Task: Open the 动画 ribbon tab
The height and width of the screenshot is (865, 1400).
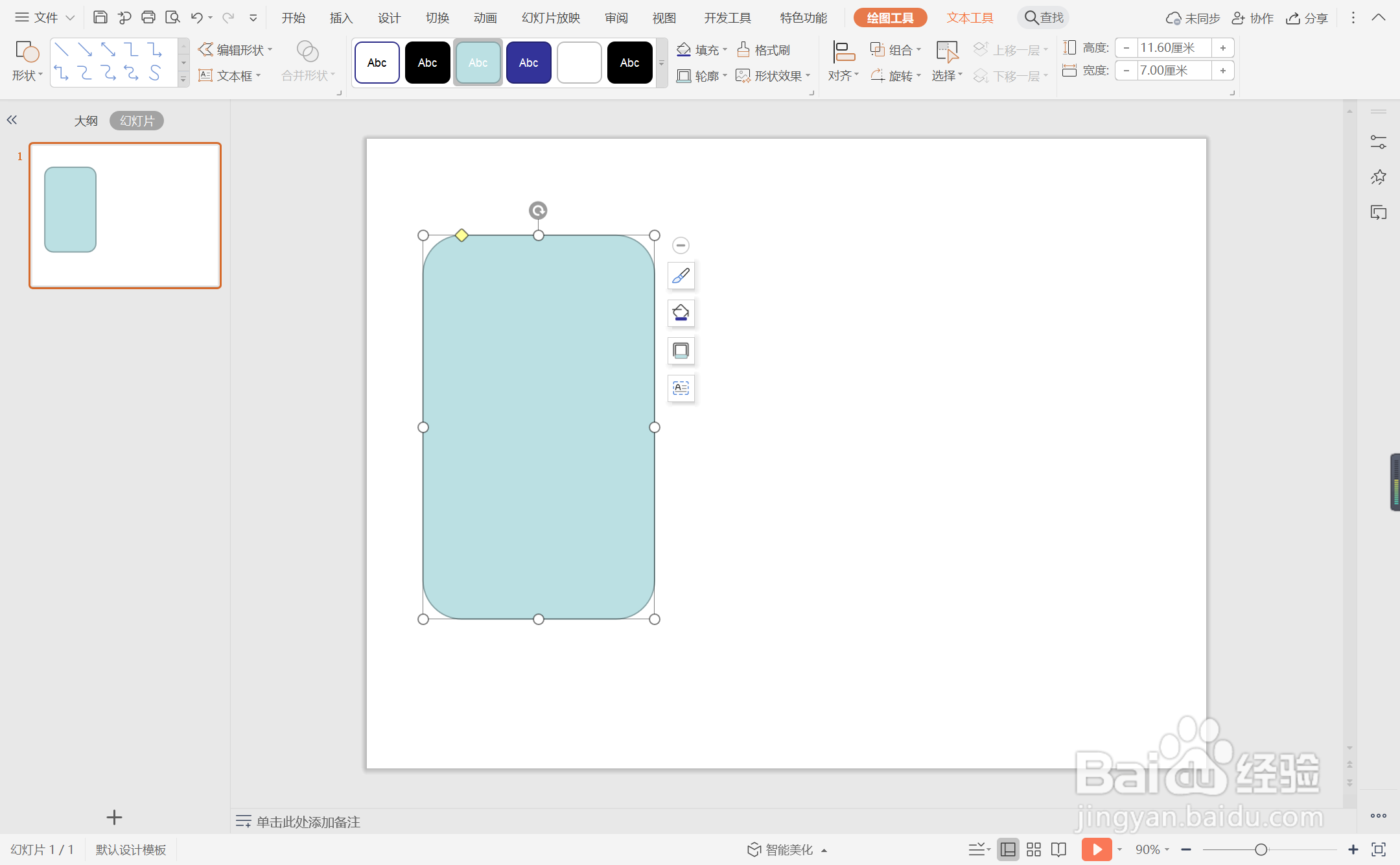Action: pos(485,18)
